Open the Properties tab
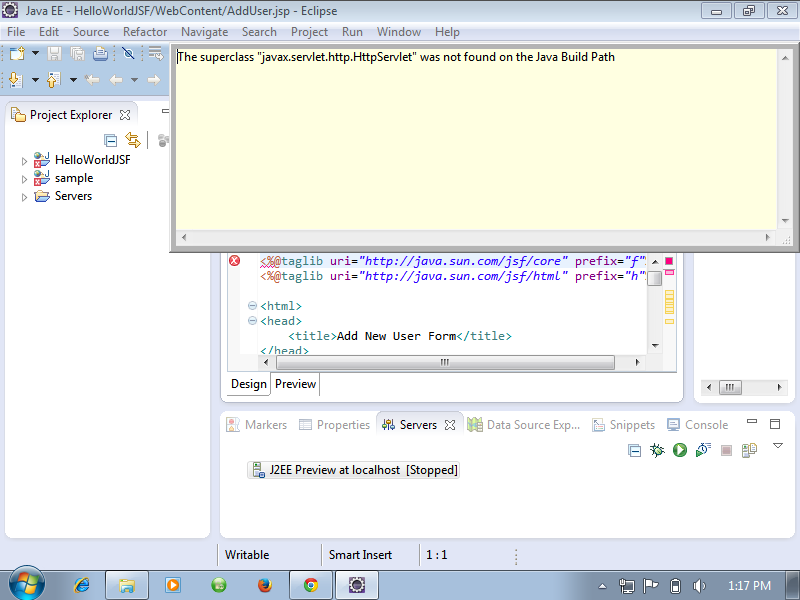This screenshot has height=600, width=800. click(x=335, y=424)
